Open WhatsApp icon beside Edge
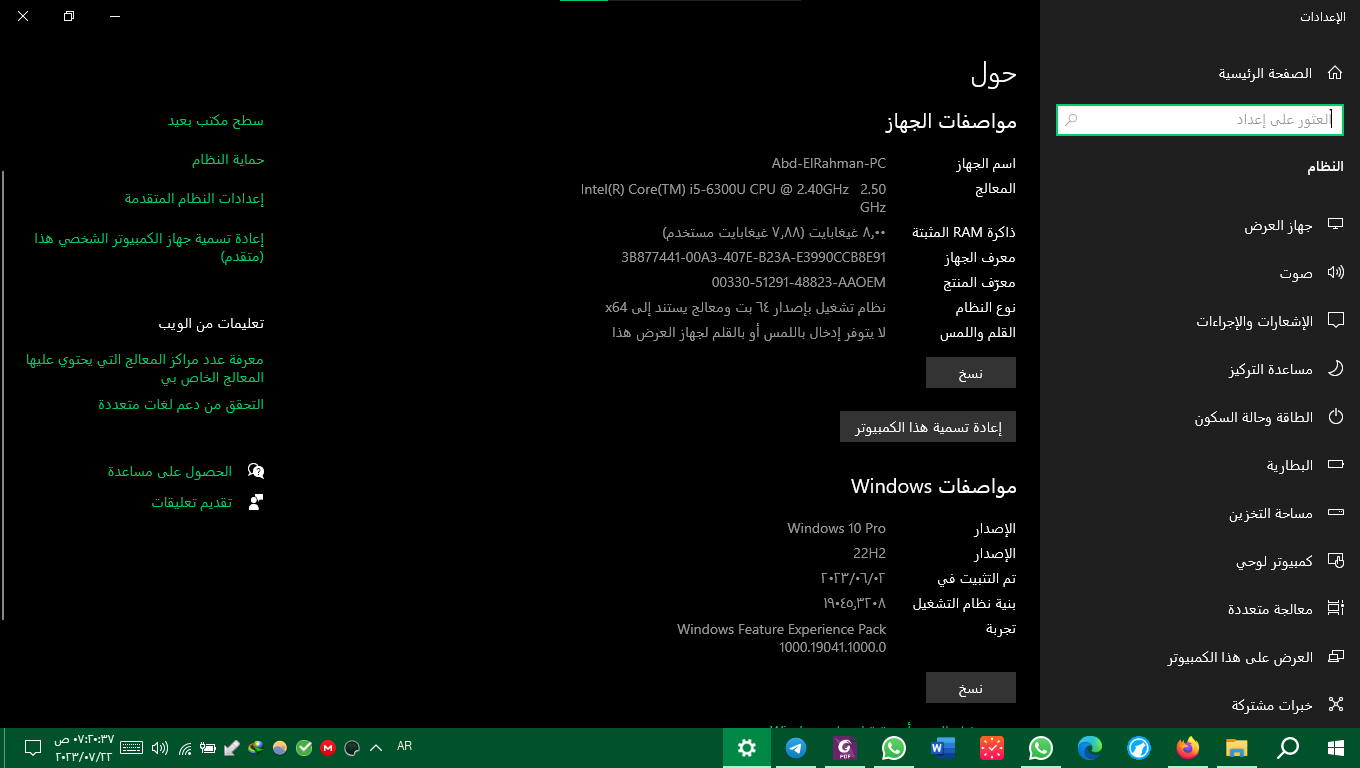This screenshot has height=768, width=1360. (1041, 748)
